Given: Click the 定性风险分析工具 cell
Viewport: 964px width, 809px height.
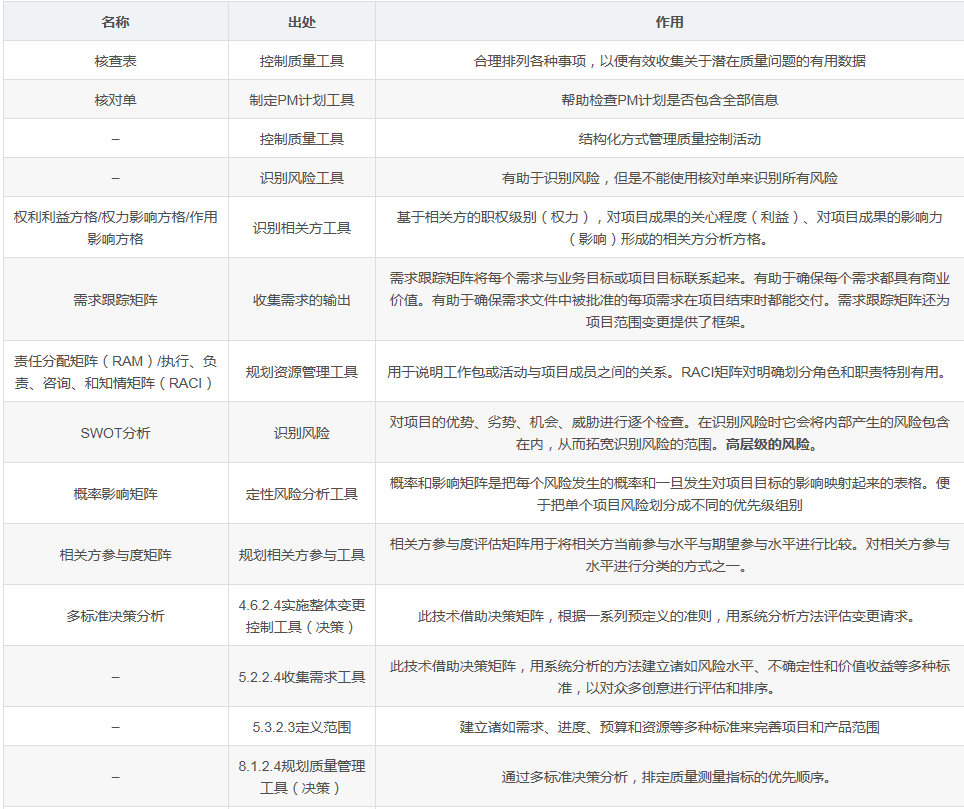Looking at the screenshot, I should click(302, 493).
